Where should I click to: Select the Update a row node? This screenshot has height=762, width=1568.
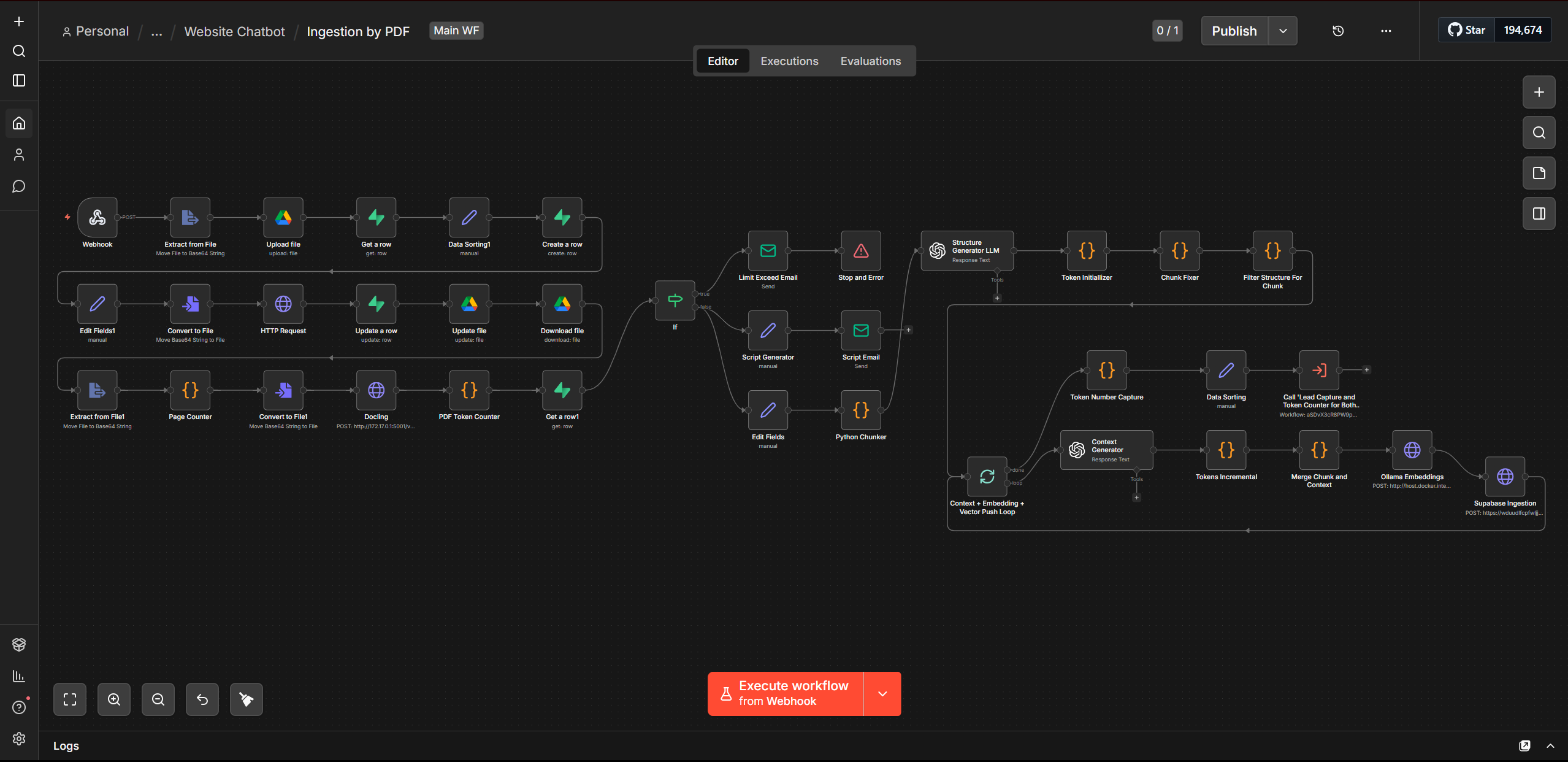click(x=377, y=304)
